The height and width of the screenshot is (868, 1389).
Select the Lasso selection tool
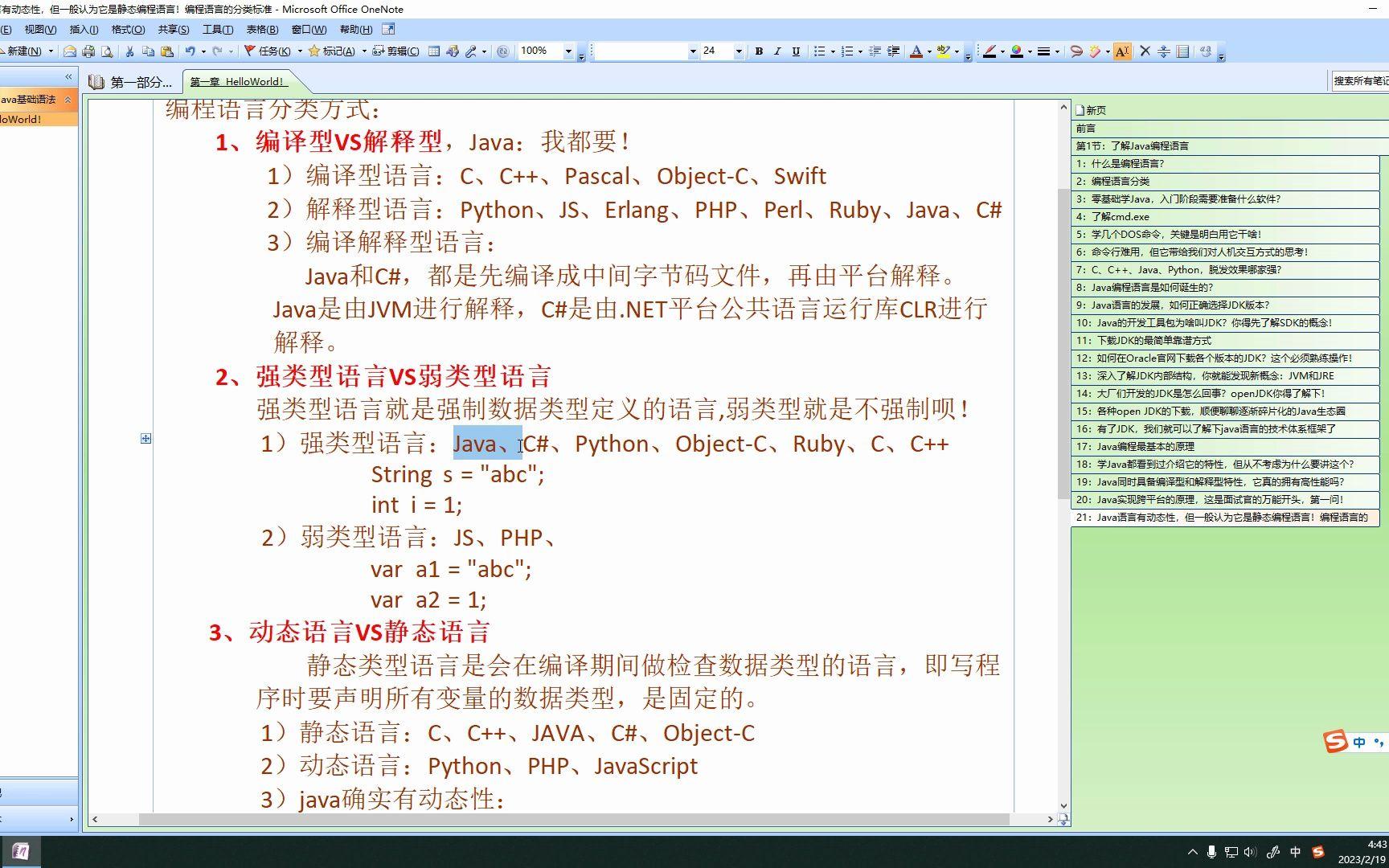click(1076, 51)
